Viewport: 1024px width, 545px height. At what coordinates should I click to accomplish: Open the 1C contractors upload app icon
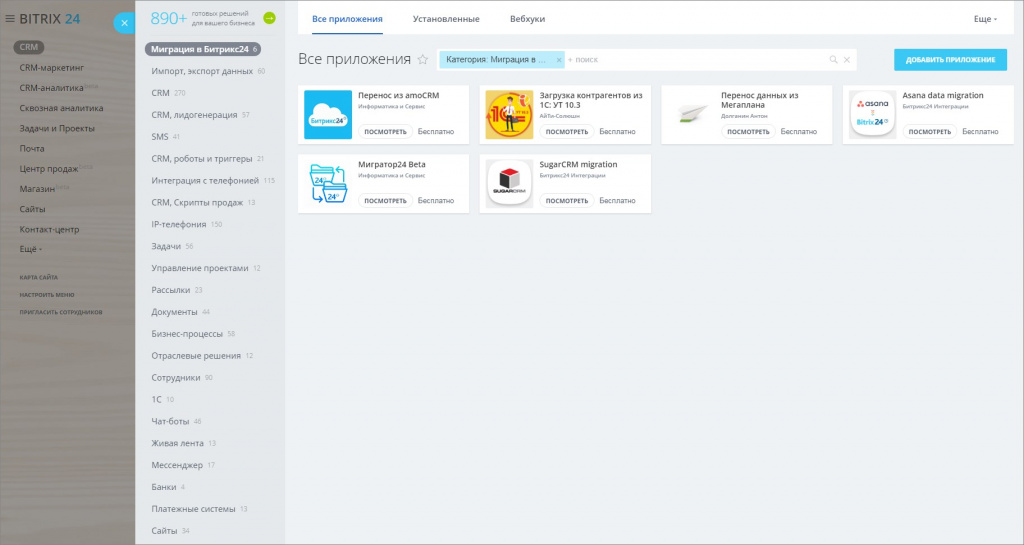click(509, 115)
